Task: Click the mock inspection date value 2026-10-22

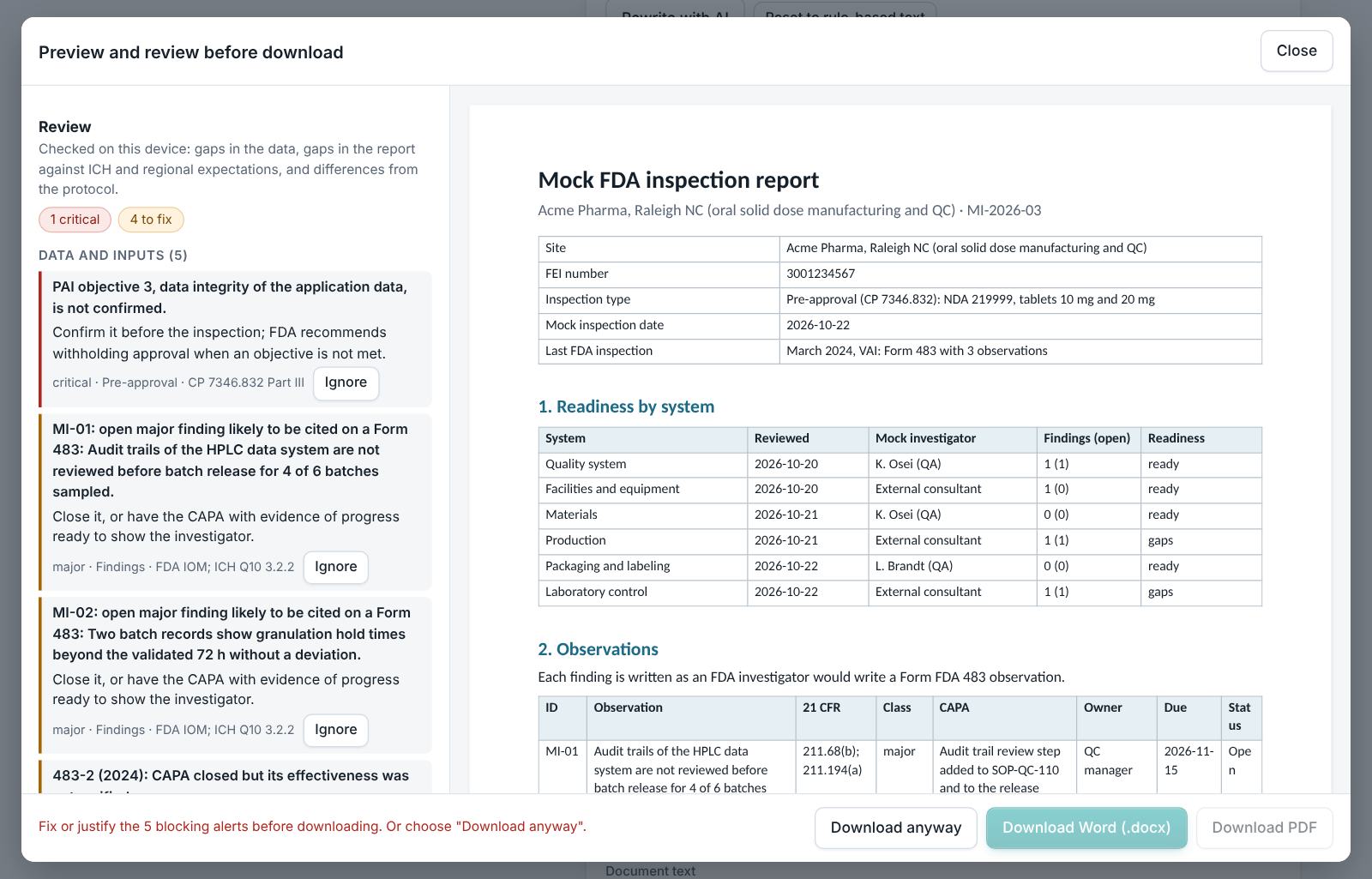Action: tap(1020, 325)
